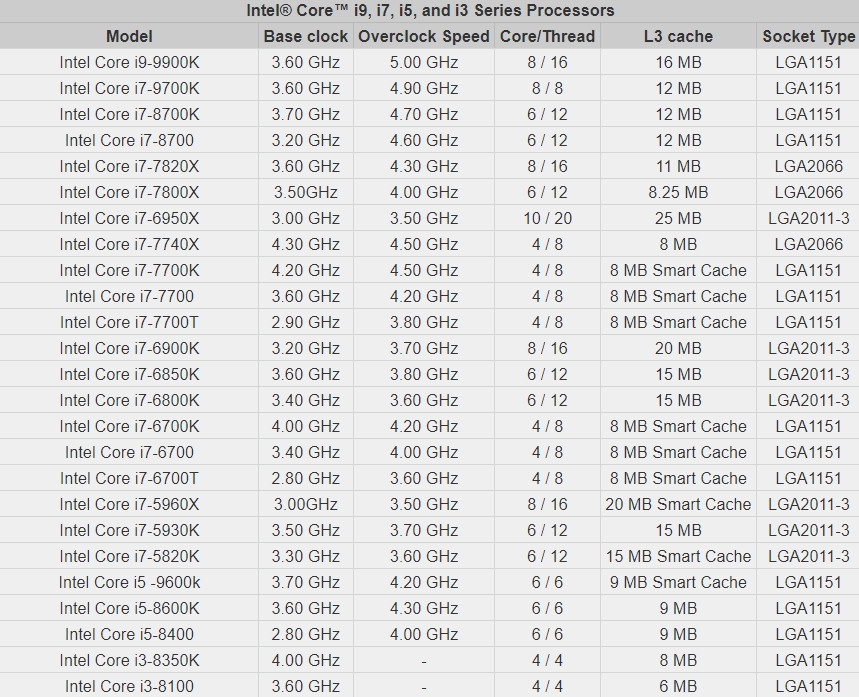Click the '4.70 GHz' overclock speed of i7-8700K
Screen dimensions: 859x697
point(423,115)
